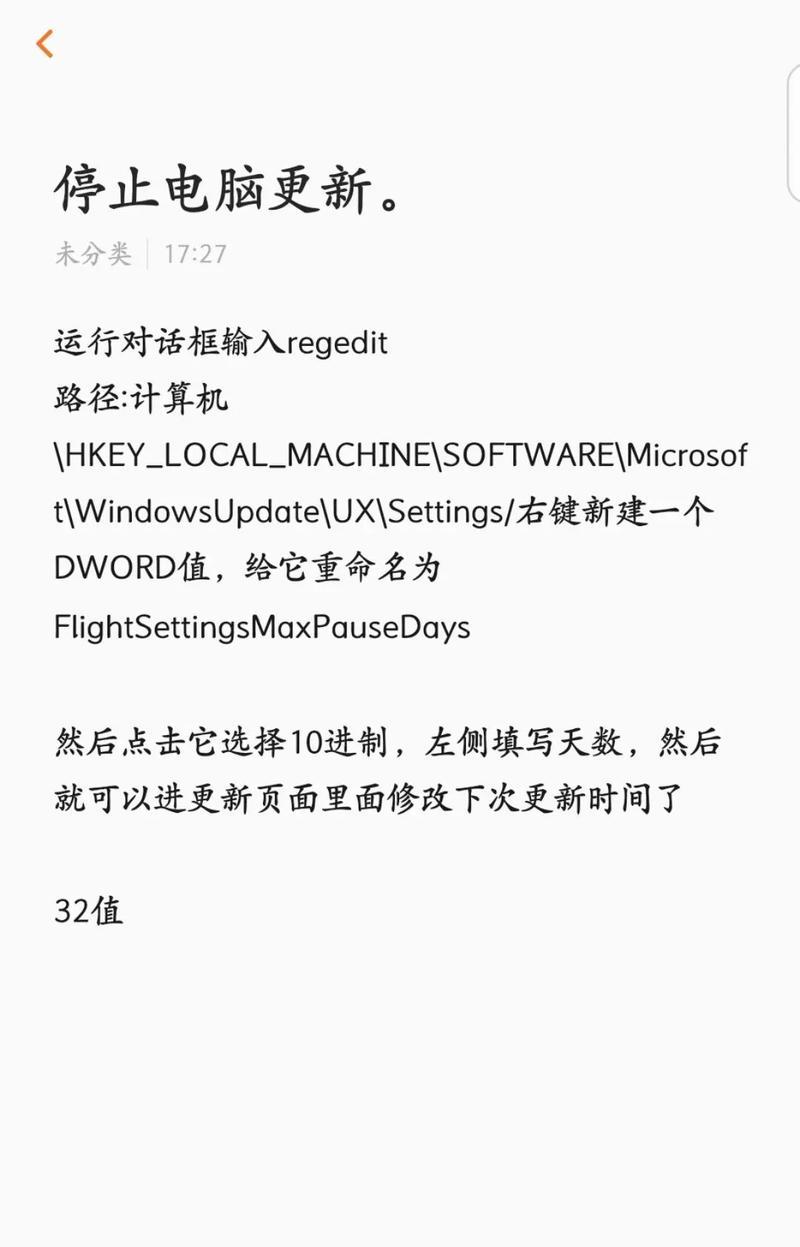Tap the 17:27 timestamp

[x=195, y=254]
